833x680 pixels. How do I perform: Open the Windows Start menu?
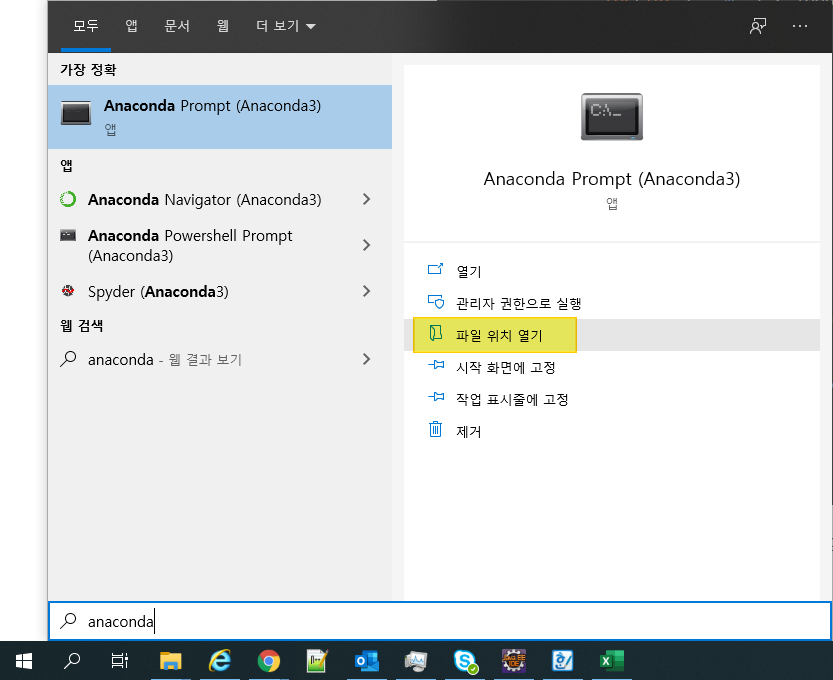(x=24, y=661)
